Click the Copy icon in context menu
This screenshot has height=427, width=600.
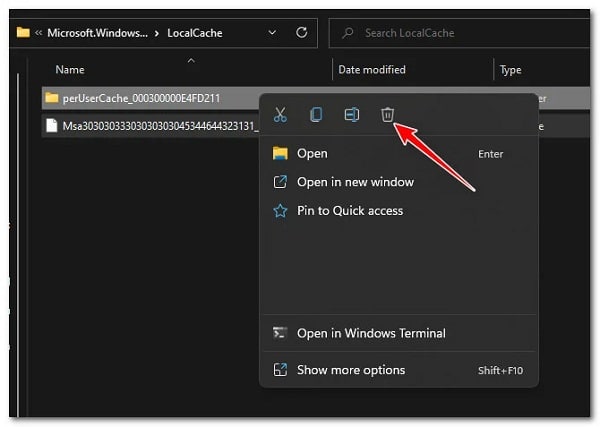pyautogui.click(x=316, y=115)
